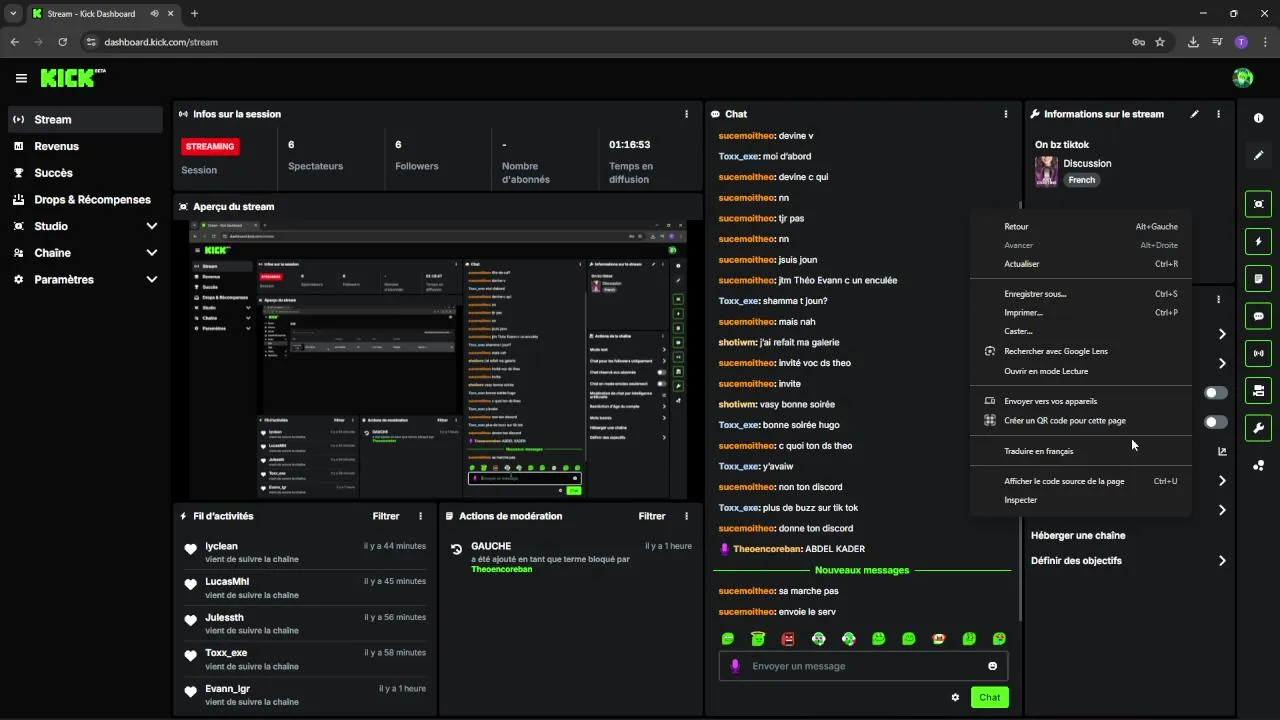Open Toxx_exe in the activity feed

pos(226,653)
